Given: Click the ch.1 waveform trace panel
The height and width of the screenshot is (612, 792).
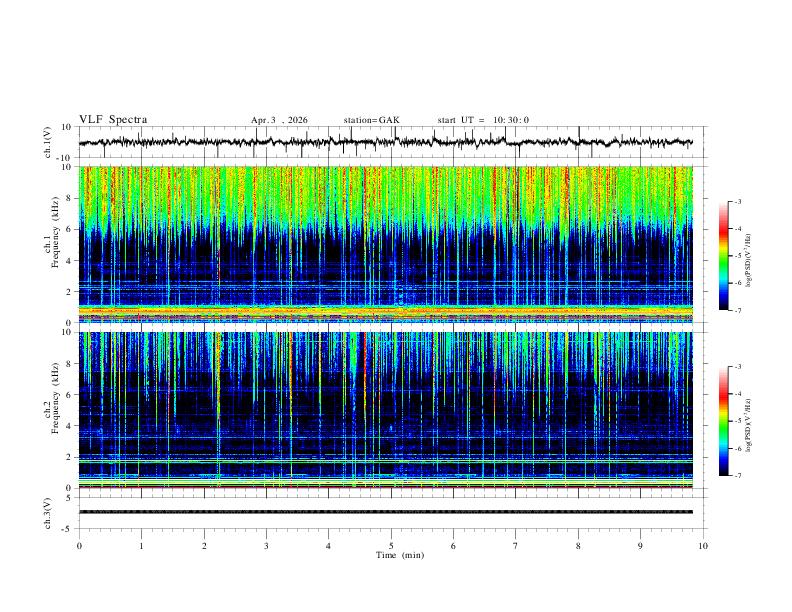Looking at the screenshot, I should point(392,142).
